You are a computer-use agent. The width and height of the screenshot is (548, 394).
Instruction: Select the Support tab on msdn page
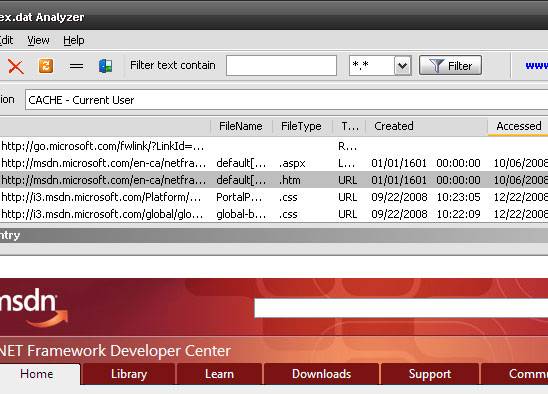click(x=430, y=374)
